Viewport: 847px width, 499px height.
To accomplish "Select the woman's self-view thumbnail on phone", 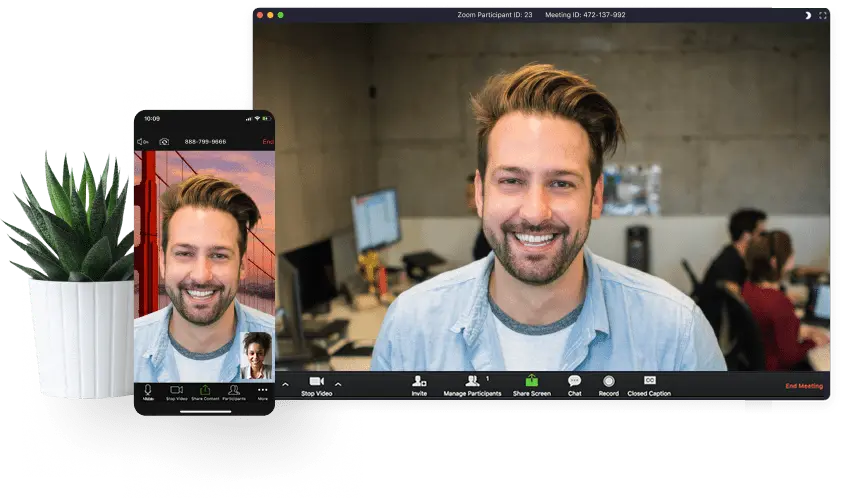I will pyautogui.click(x=256, y=356).
